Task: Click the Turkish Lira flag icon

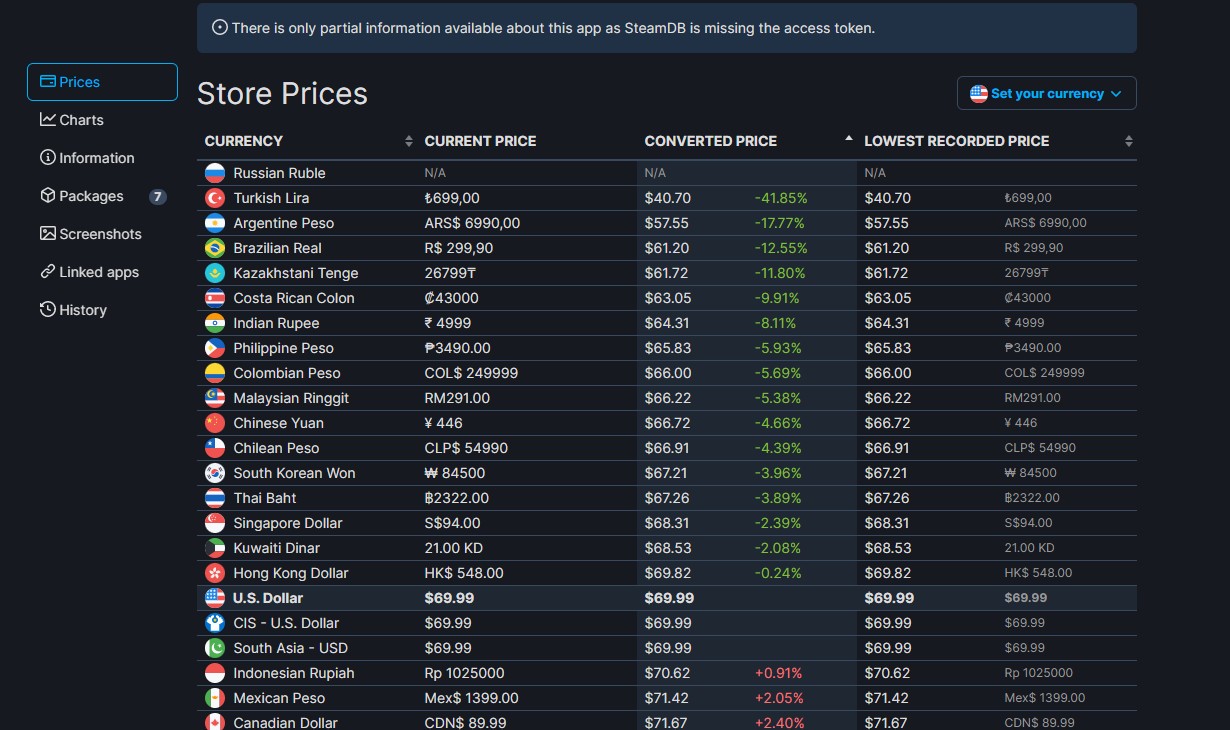Action: [x=215, y=198]
